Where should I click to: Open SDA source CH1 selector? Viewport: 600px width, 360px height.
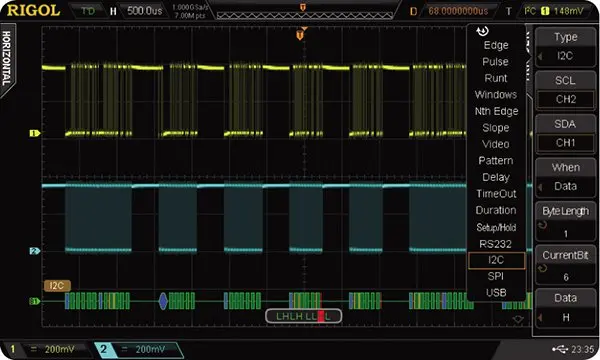[x=565, y=134]
